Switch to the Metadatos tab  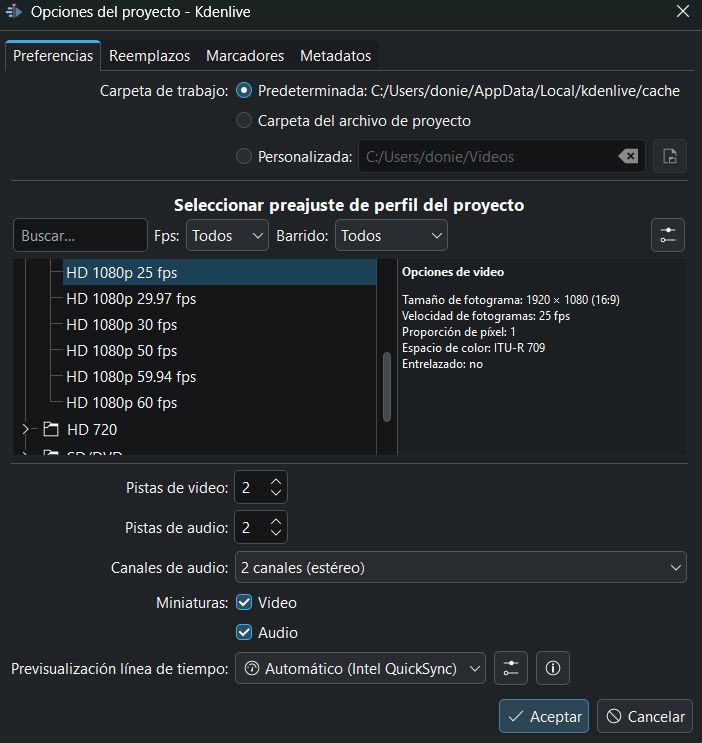point(336,56)
